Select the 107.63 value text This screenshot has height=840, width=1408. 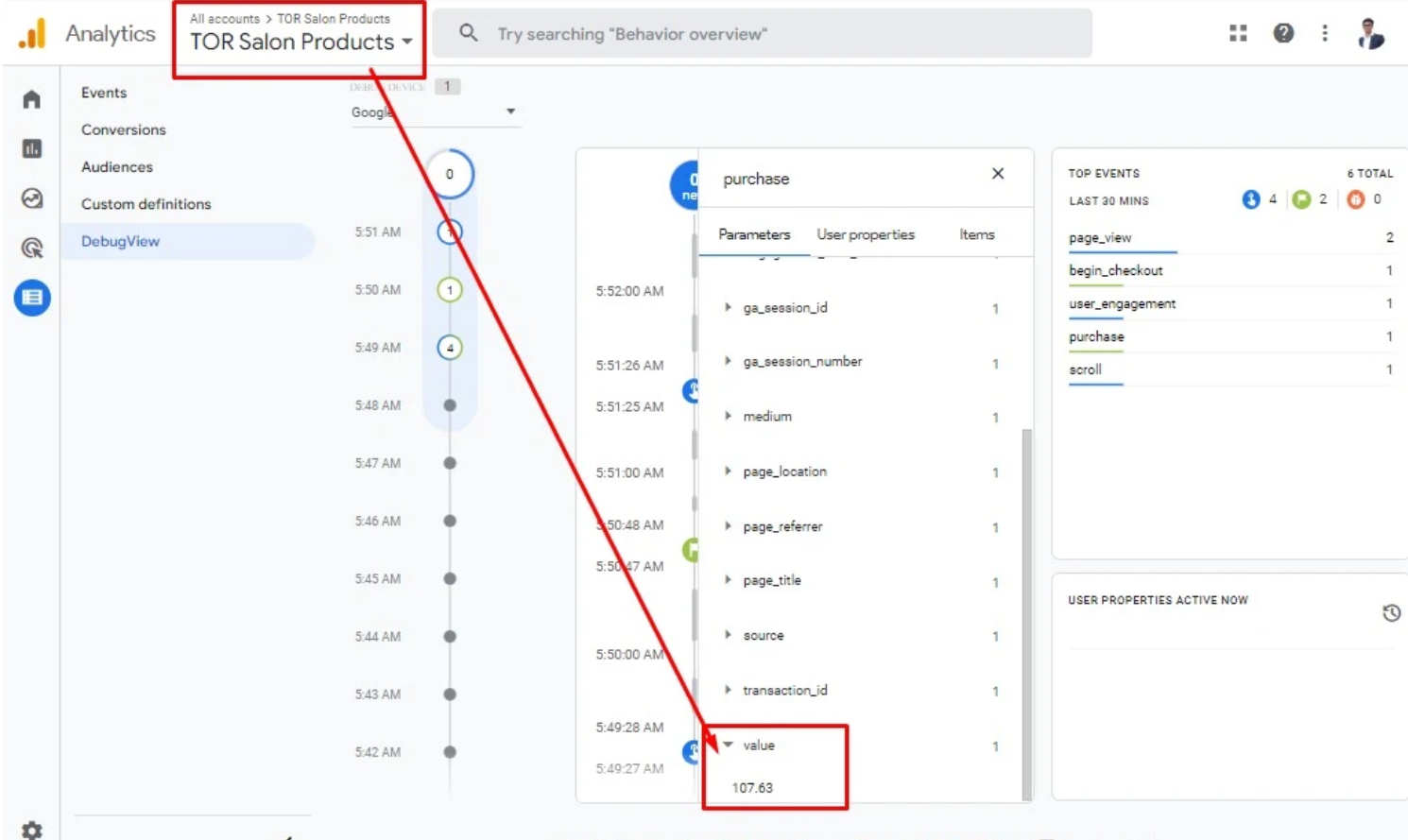click(x=752, y=787)
